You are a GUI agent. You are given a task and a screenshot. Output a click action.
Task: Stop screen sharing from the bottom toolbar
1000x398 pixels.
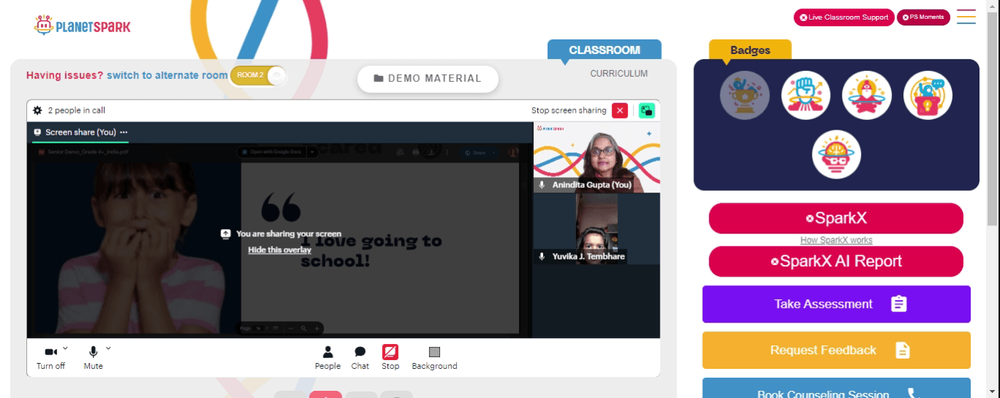390,358
